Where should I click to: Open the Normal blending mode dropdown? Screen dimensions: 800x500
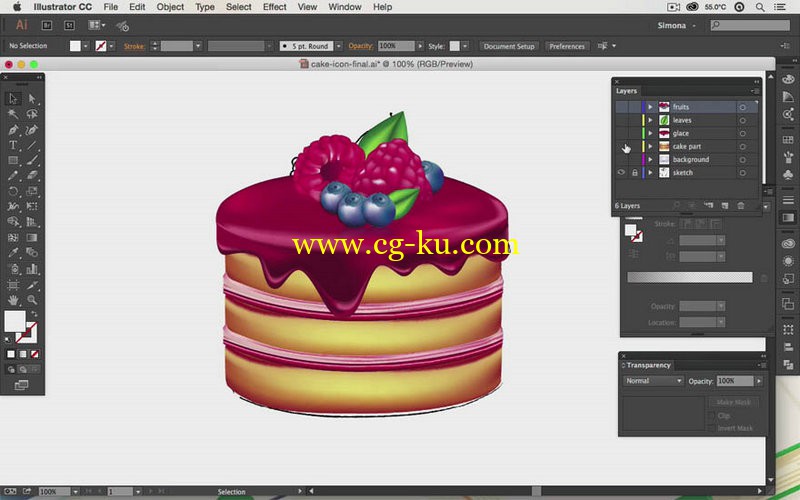coord(653,381)
